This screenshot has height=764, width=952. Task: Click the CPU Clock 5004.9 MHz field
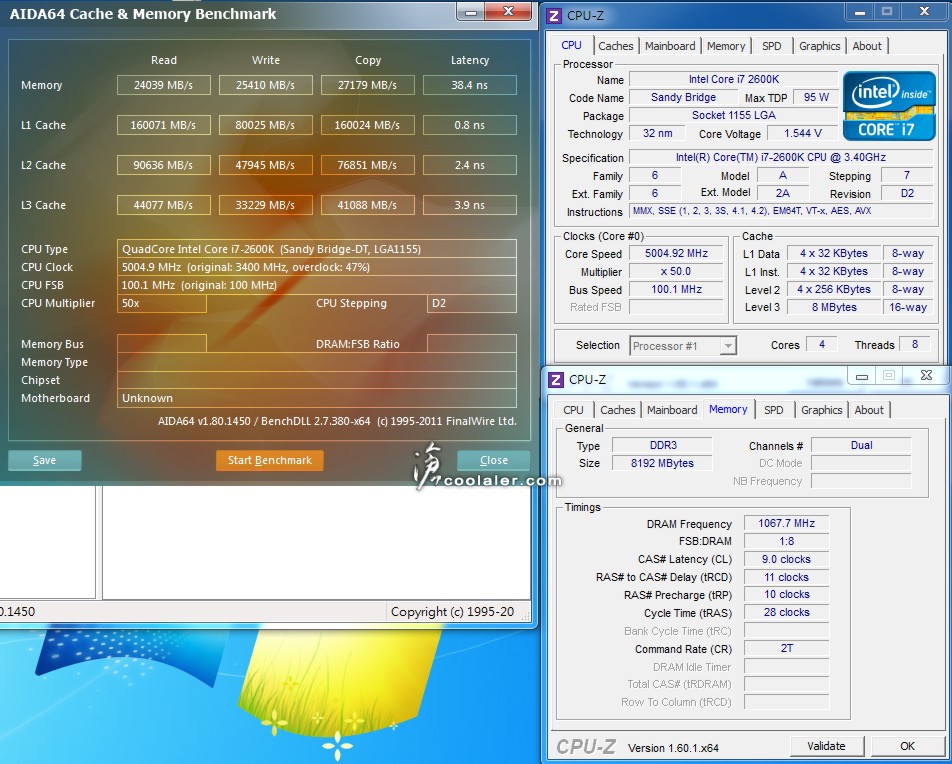click(316, 267)
